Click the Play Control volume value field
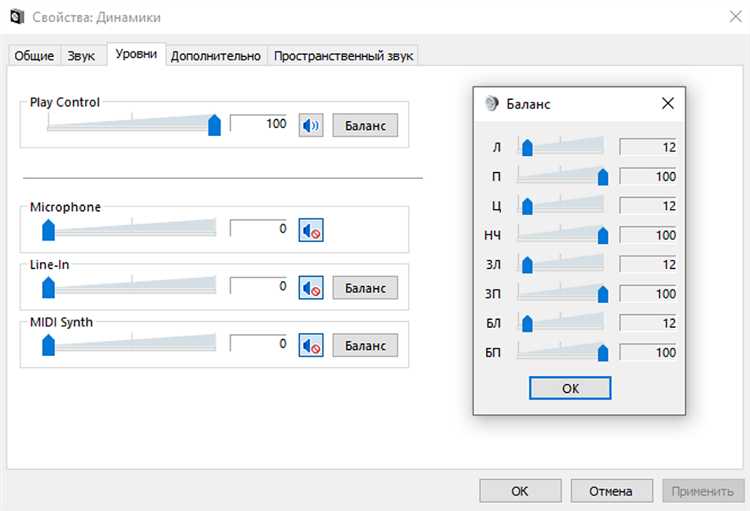The width and height of the screenshot is (750, 511). click(x=260, y=124)
